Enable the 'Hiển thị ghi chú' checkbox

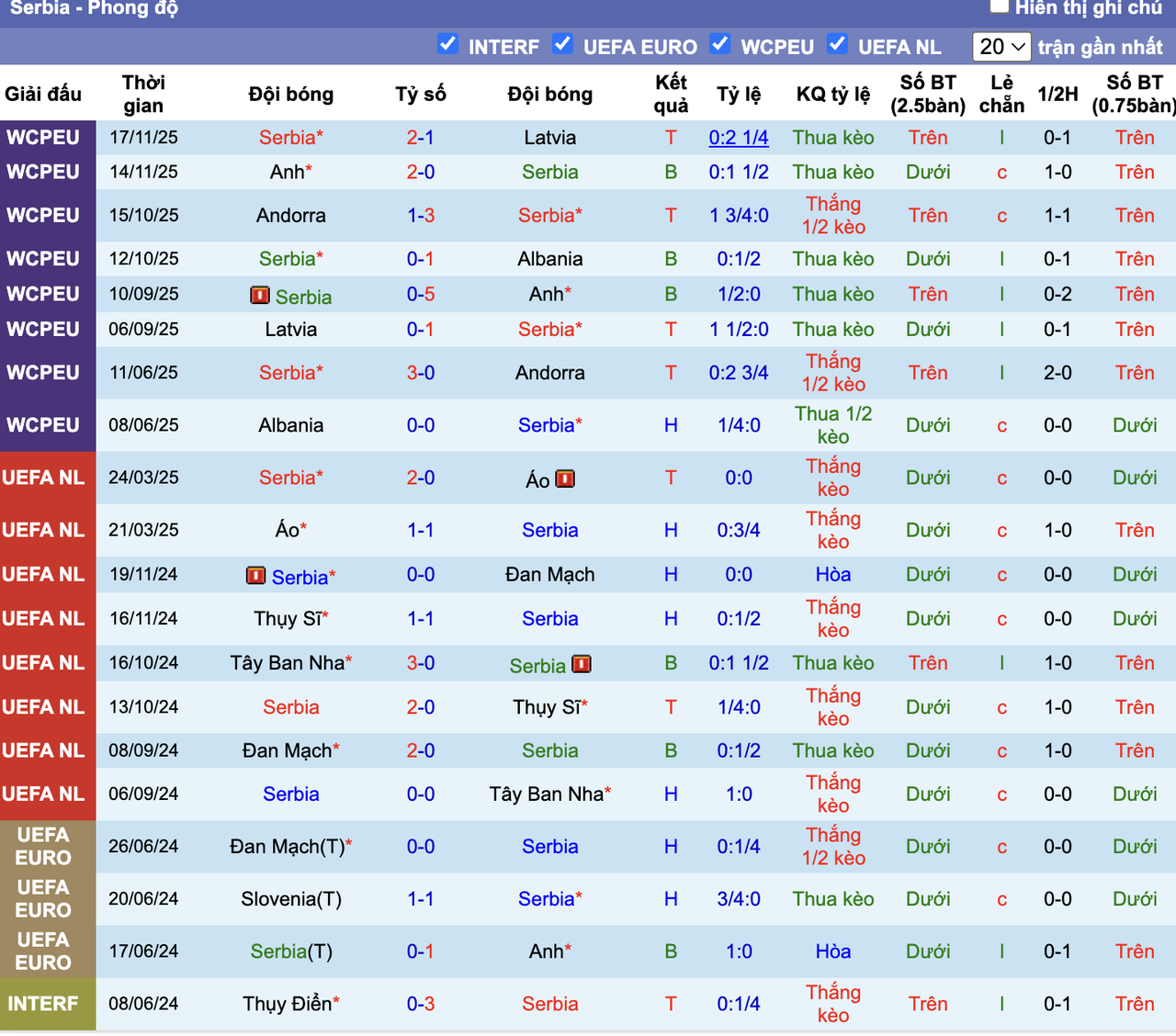(1000, 6)
